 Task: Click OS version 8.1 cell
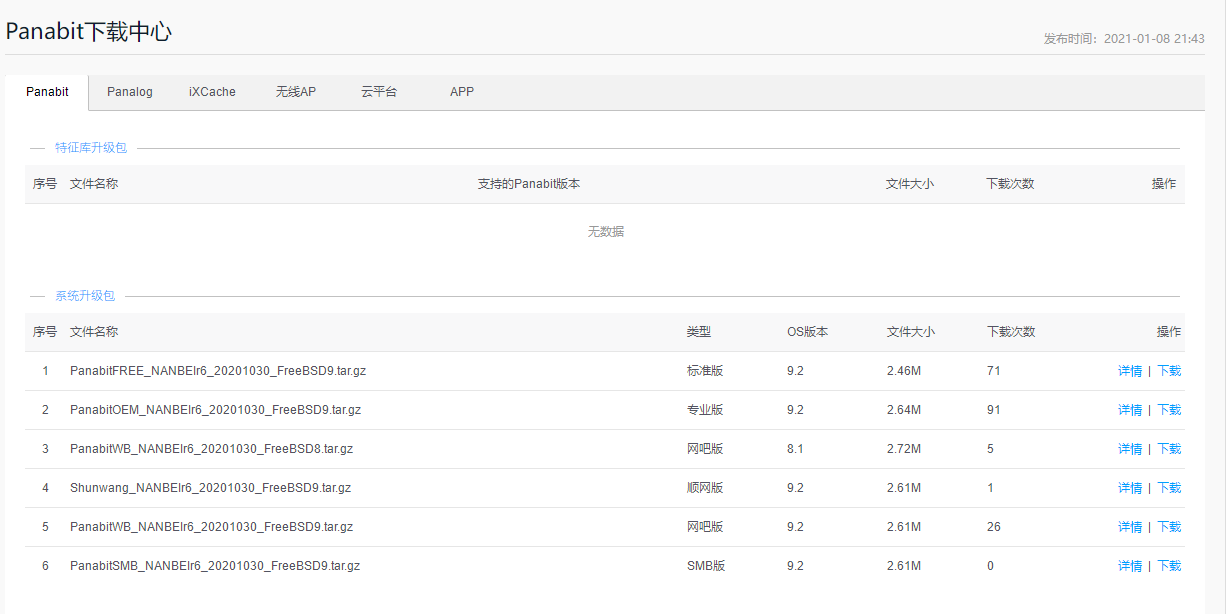(795, 449)
